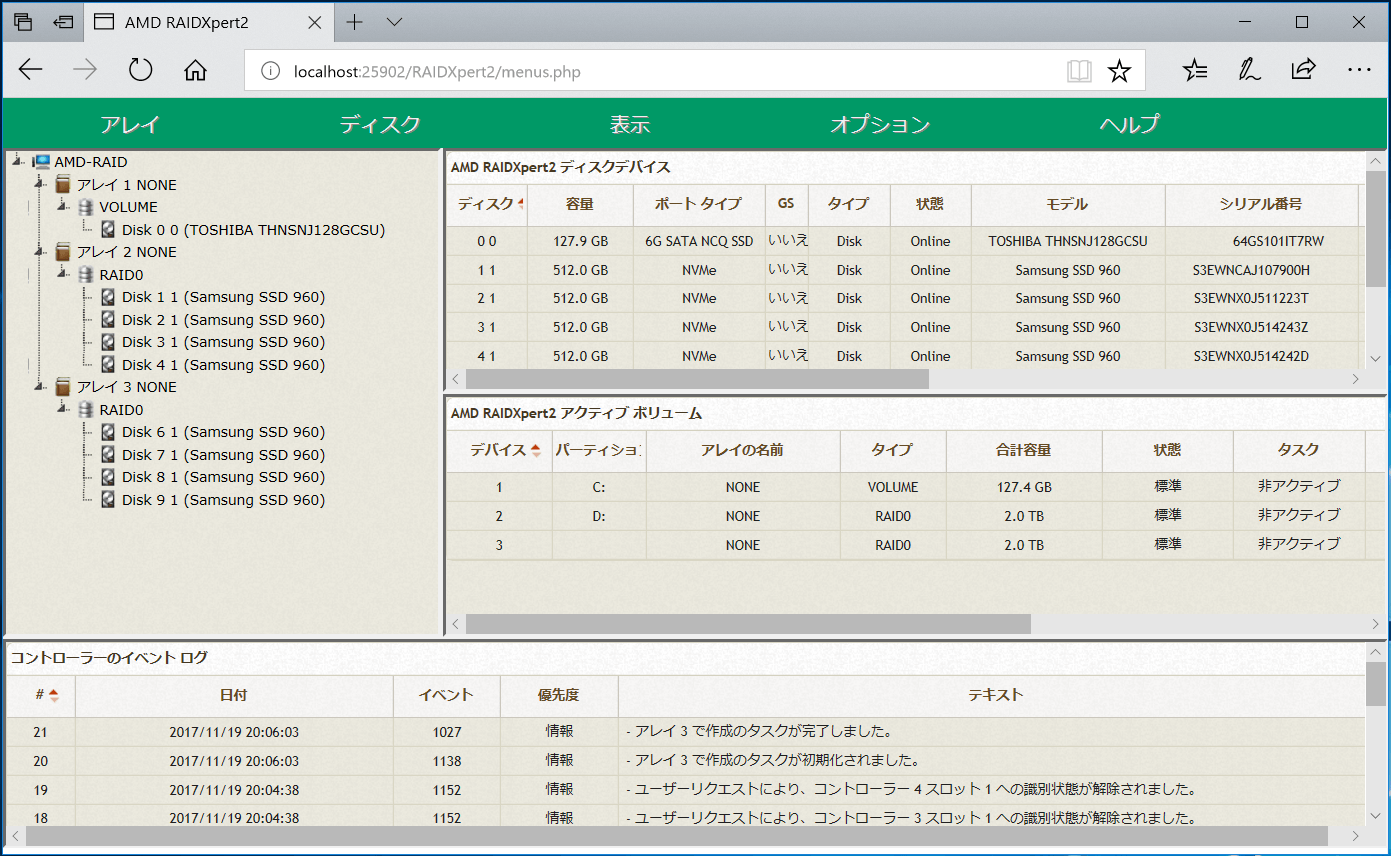This screenshot has height=856, width=1391.
Task: Sort volumes by デバイス column header
Action: coord(499,450)
